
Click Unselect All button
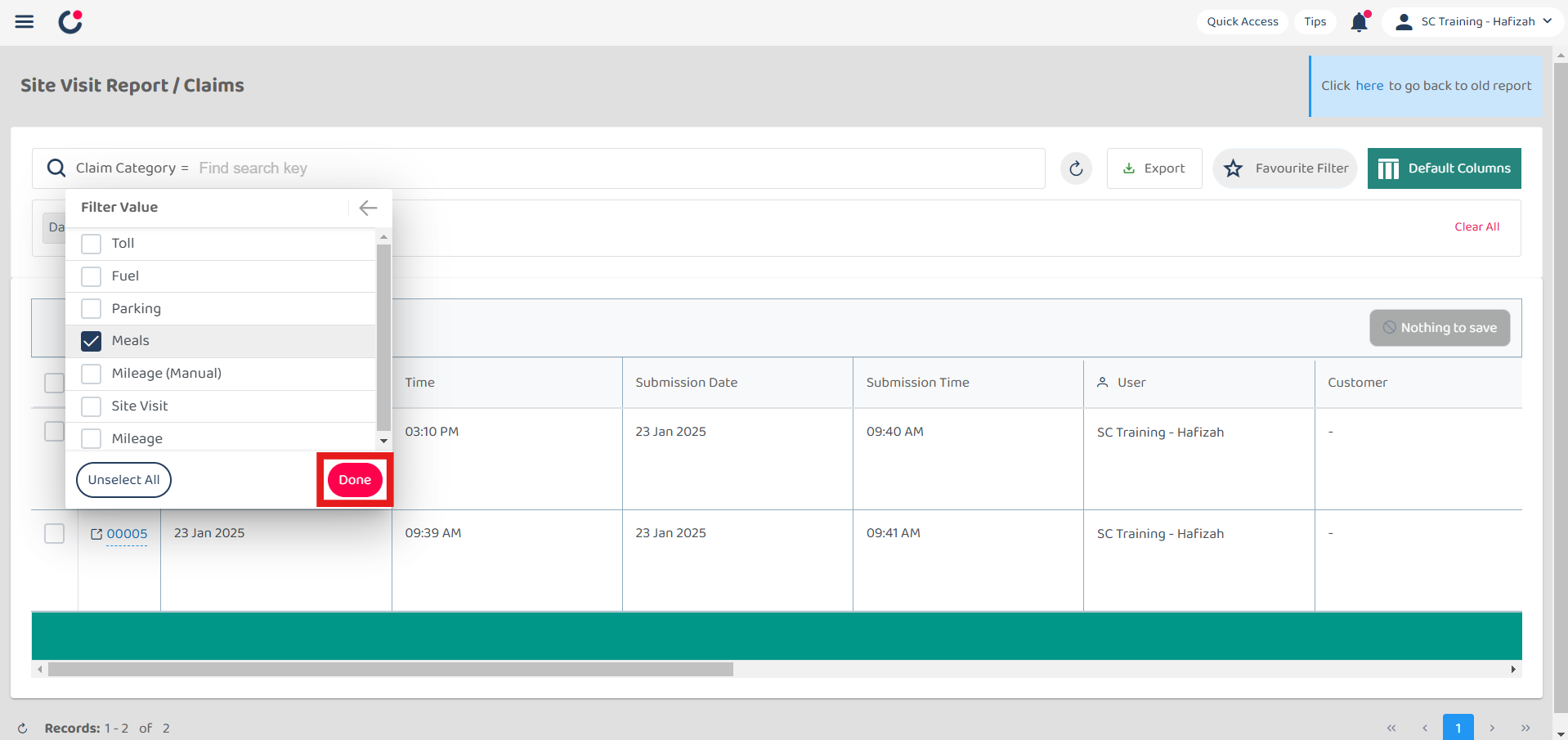[123, 480]
